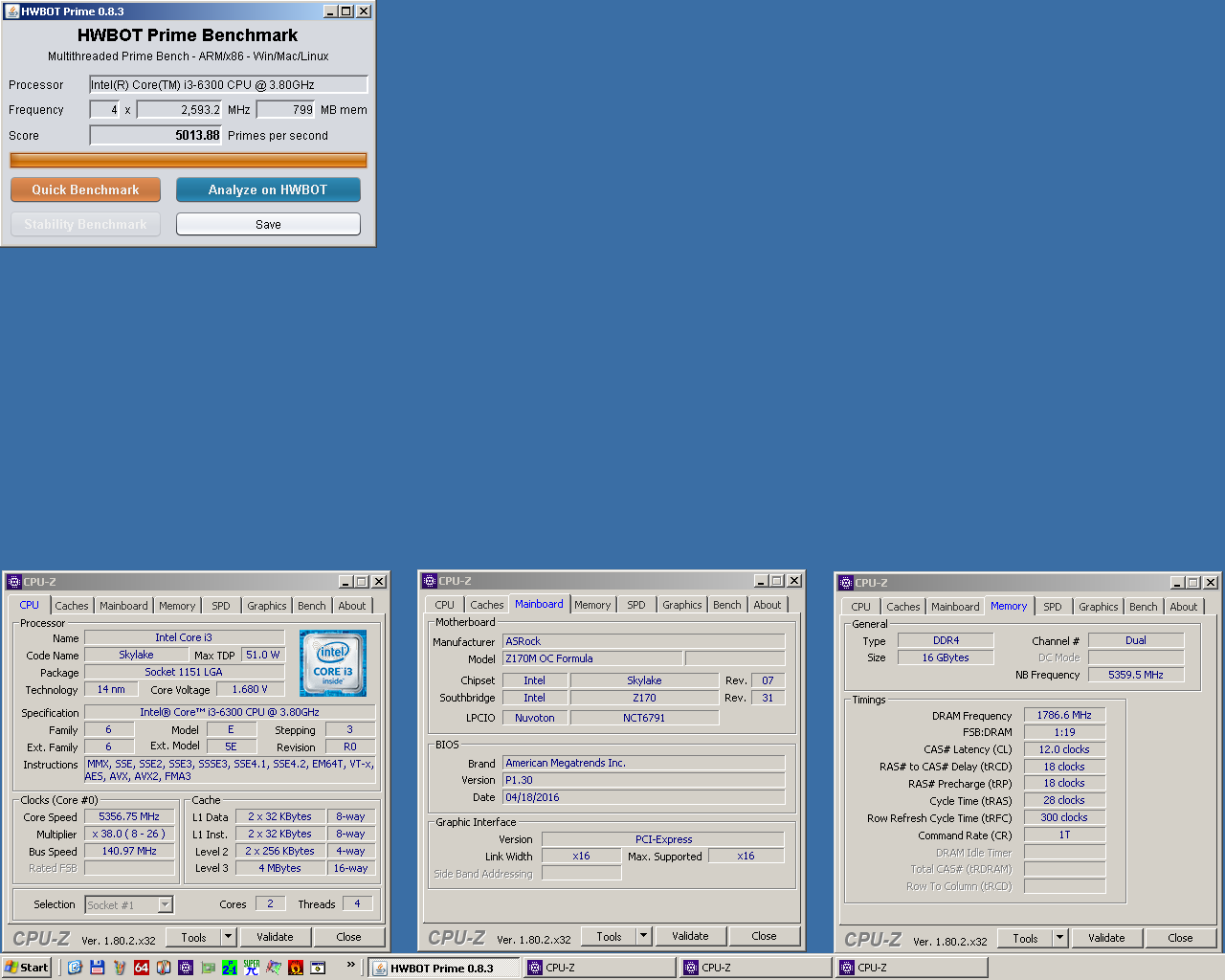Launch the green graphics card quick launch icon
The image size is (1225, 980).
208,968
